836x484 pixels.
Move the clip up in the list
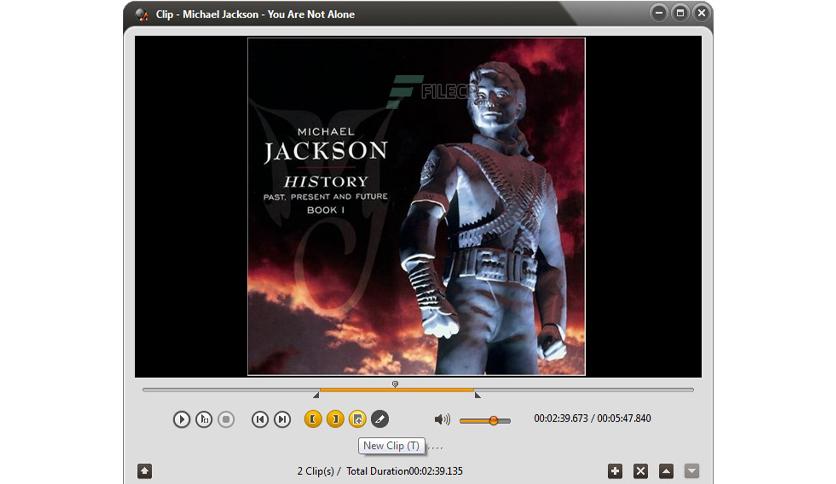point(666,471)
